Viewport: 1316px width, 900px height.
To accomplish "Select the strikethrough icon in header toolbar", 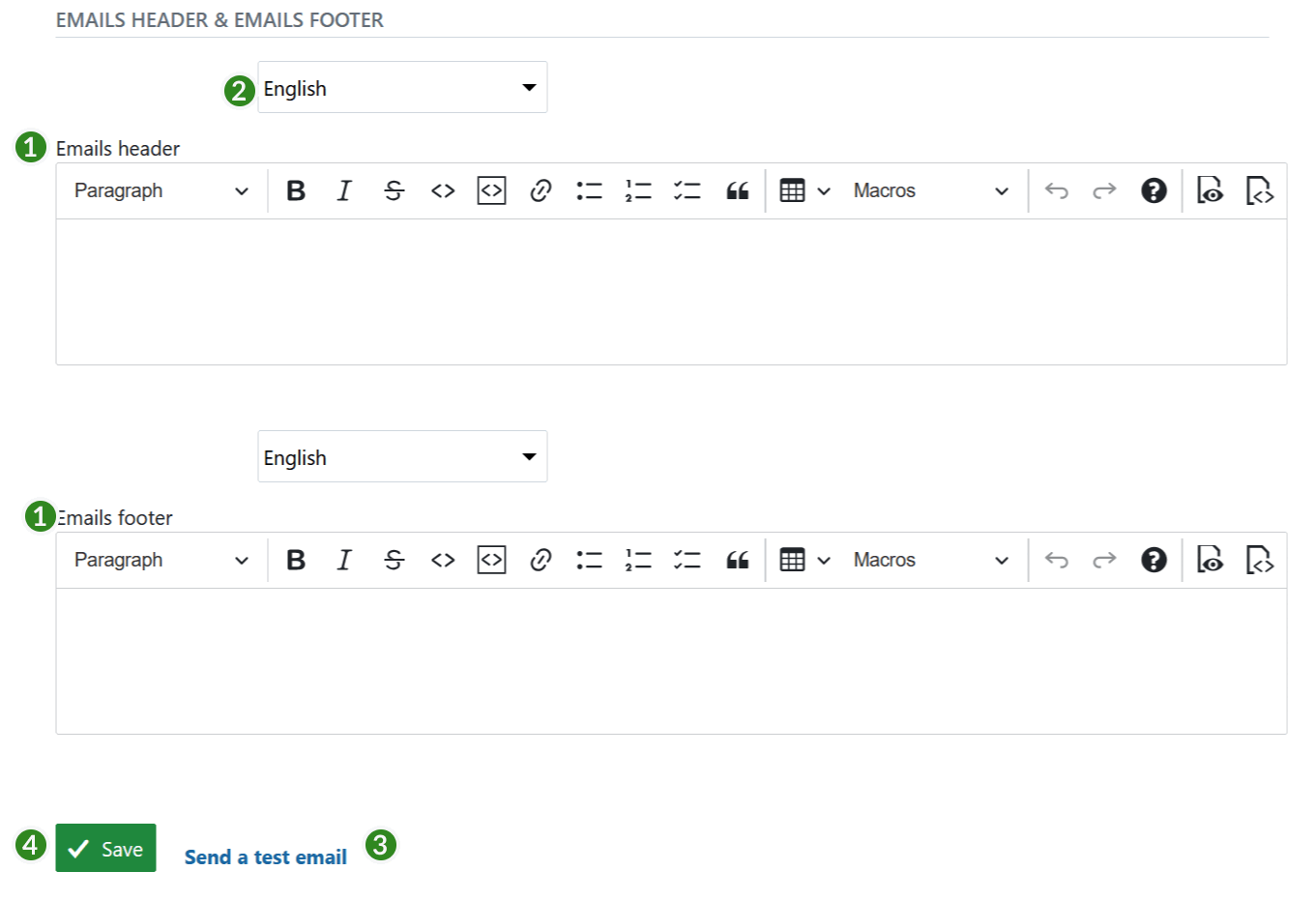I will (x=394, y=190).
